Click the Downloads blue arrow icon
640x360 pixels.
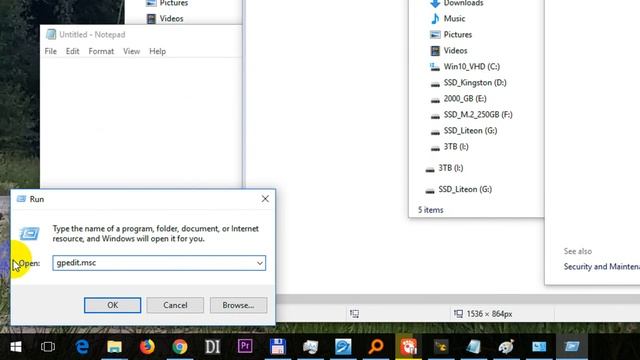click(435, 4)
